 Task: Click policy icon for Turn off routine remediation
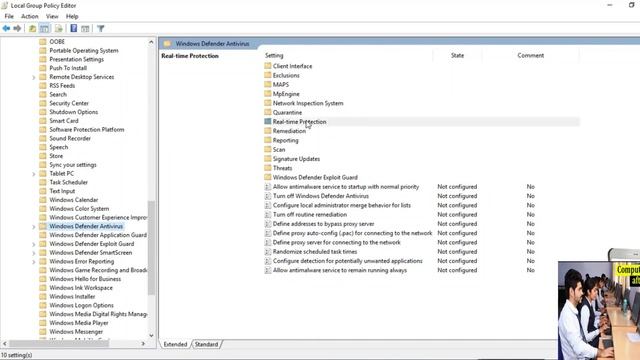(268, 214)
